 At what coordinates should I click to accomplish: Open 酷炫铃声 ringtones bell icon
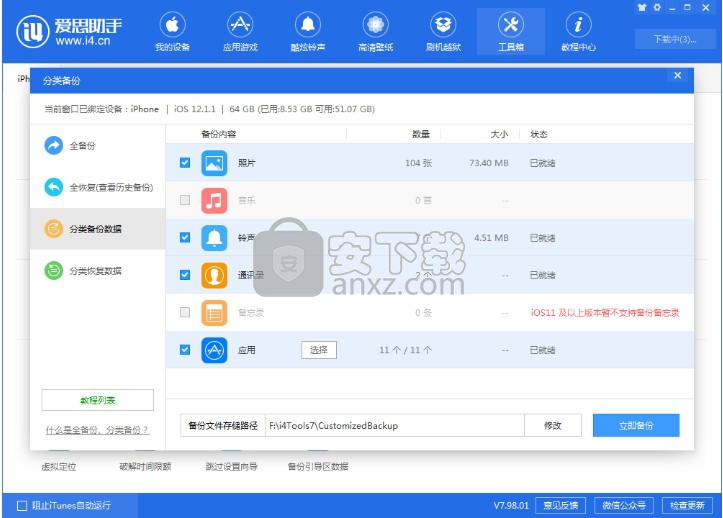[308, 25]
